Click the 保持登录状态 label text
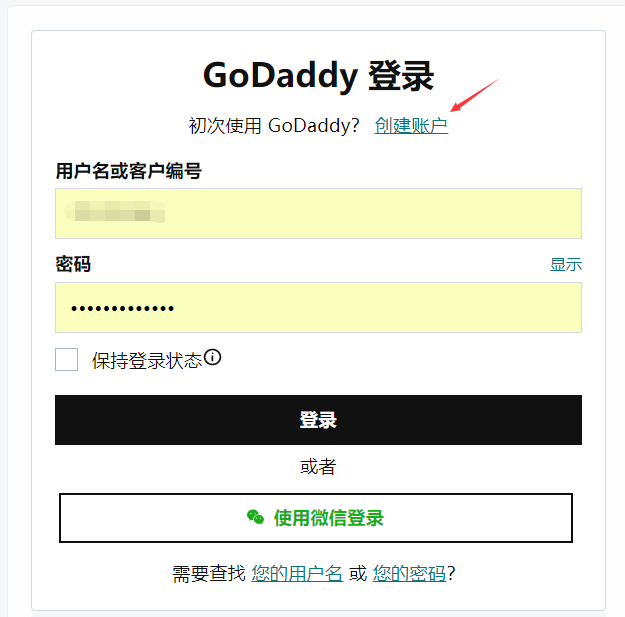This screenshot has width=625, height=617. [x=147, y=361]
